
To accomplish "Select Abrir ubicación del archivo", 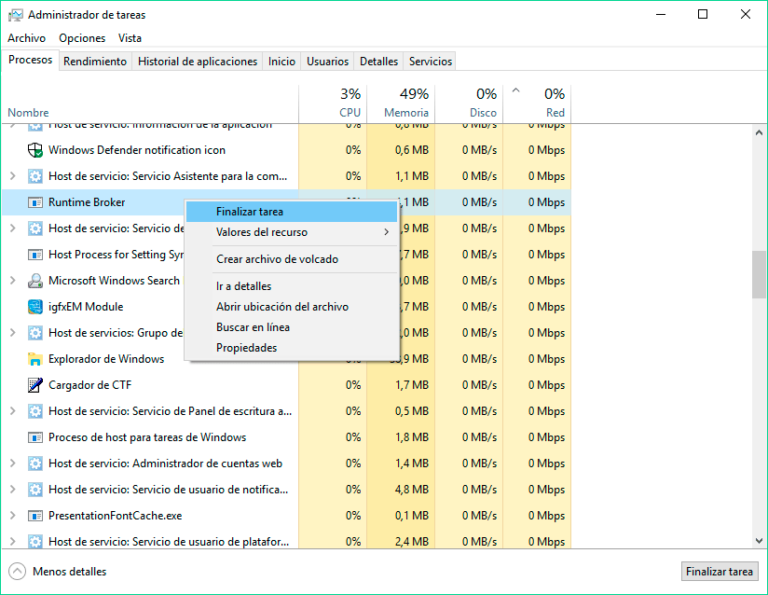I will (x=282, y=307).
